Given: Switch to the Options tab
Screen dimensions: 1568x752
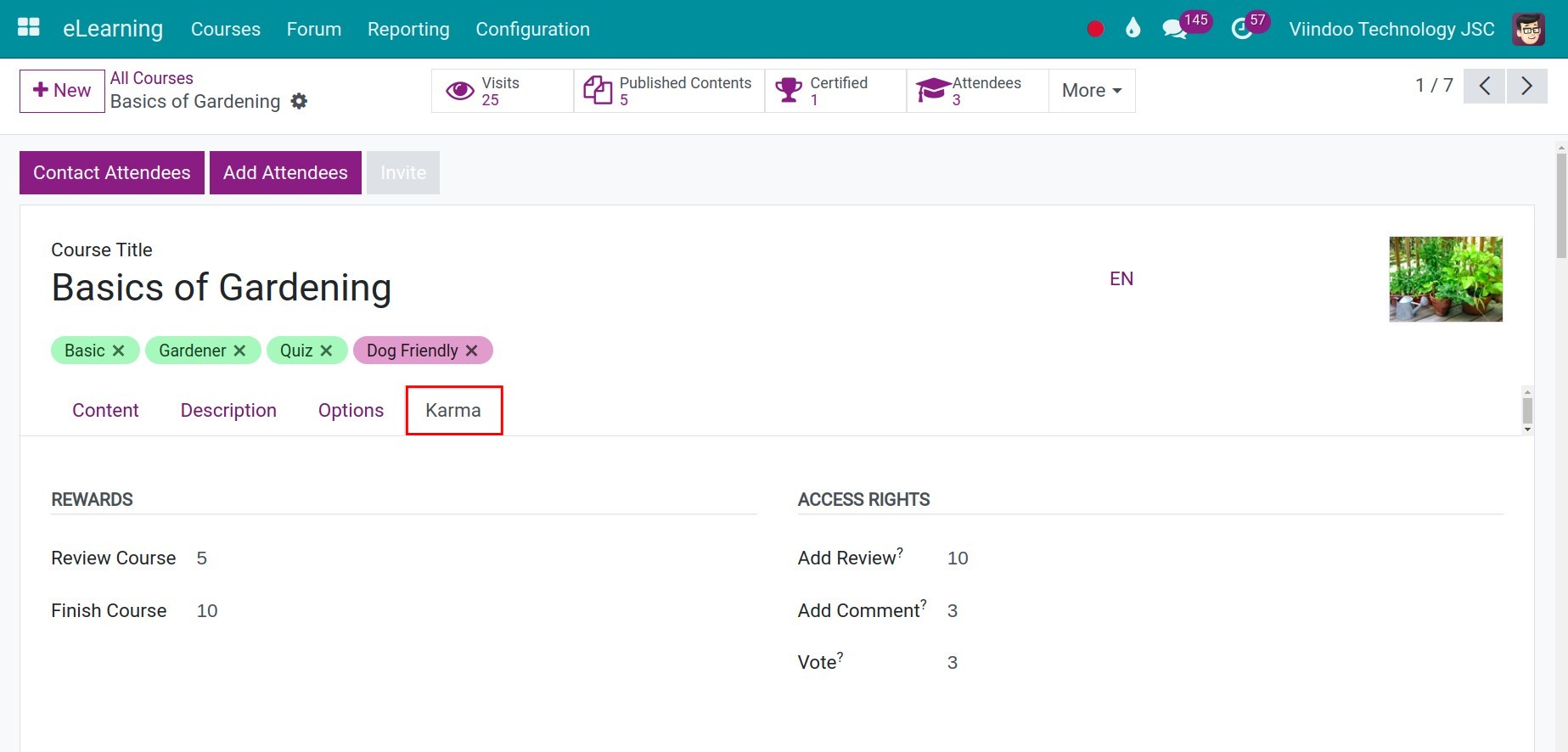Looking at the screenshot, I should [351, 411].
